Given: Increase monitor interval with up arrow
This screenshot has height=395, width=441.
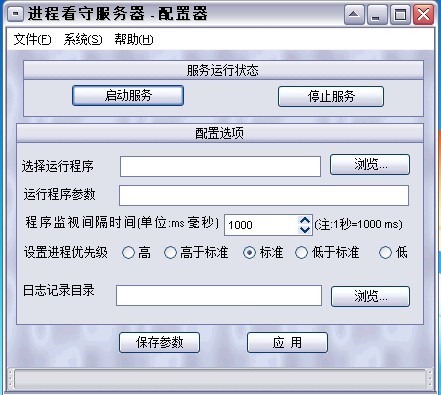Looking at the screenshot, I should pyautogui.click(x=305, y=221).
